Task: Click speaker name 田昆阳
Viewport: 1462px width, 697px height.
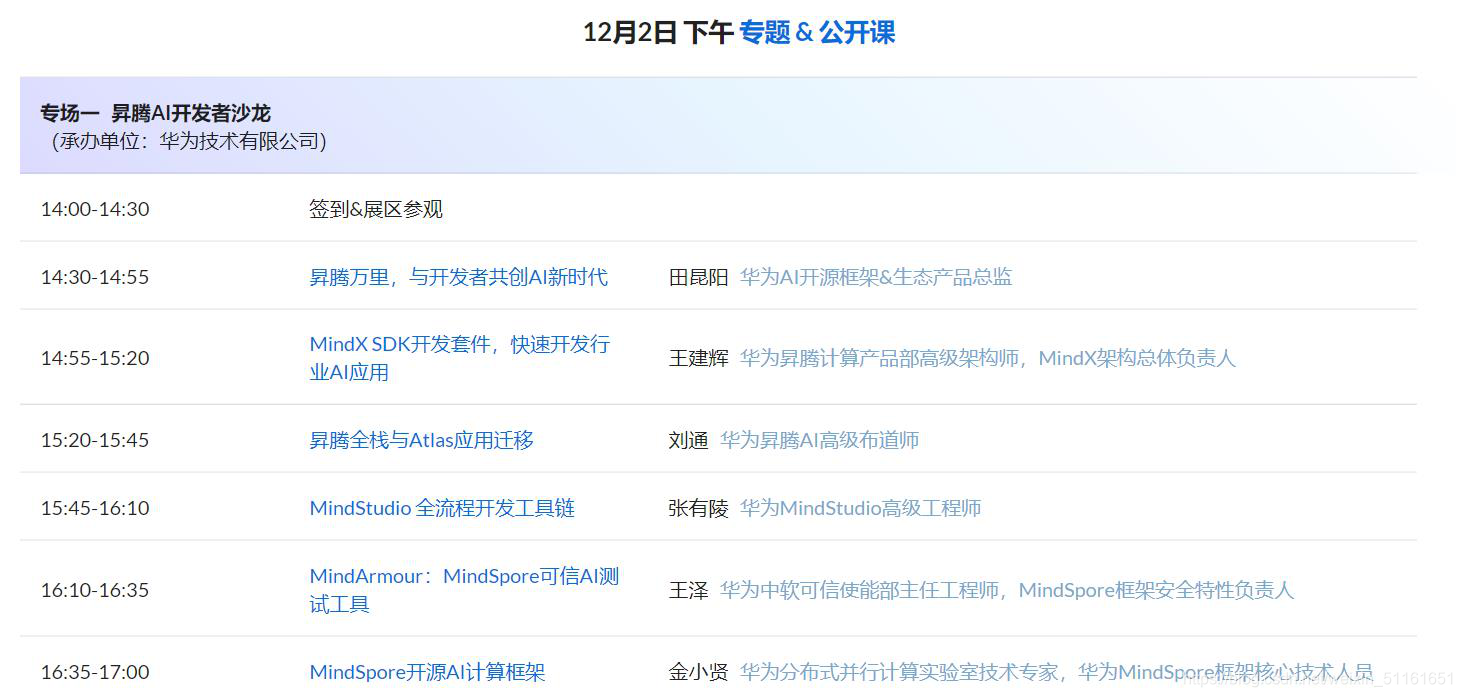Action: coord(699,277)
